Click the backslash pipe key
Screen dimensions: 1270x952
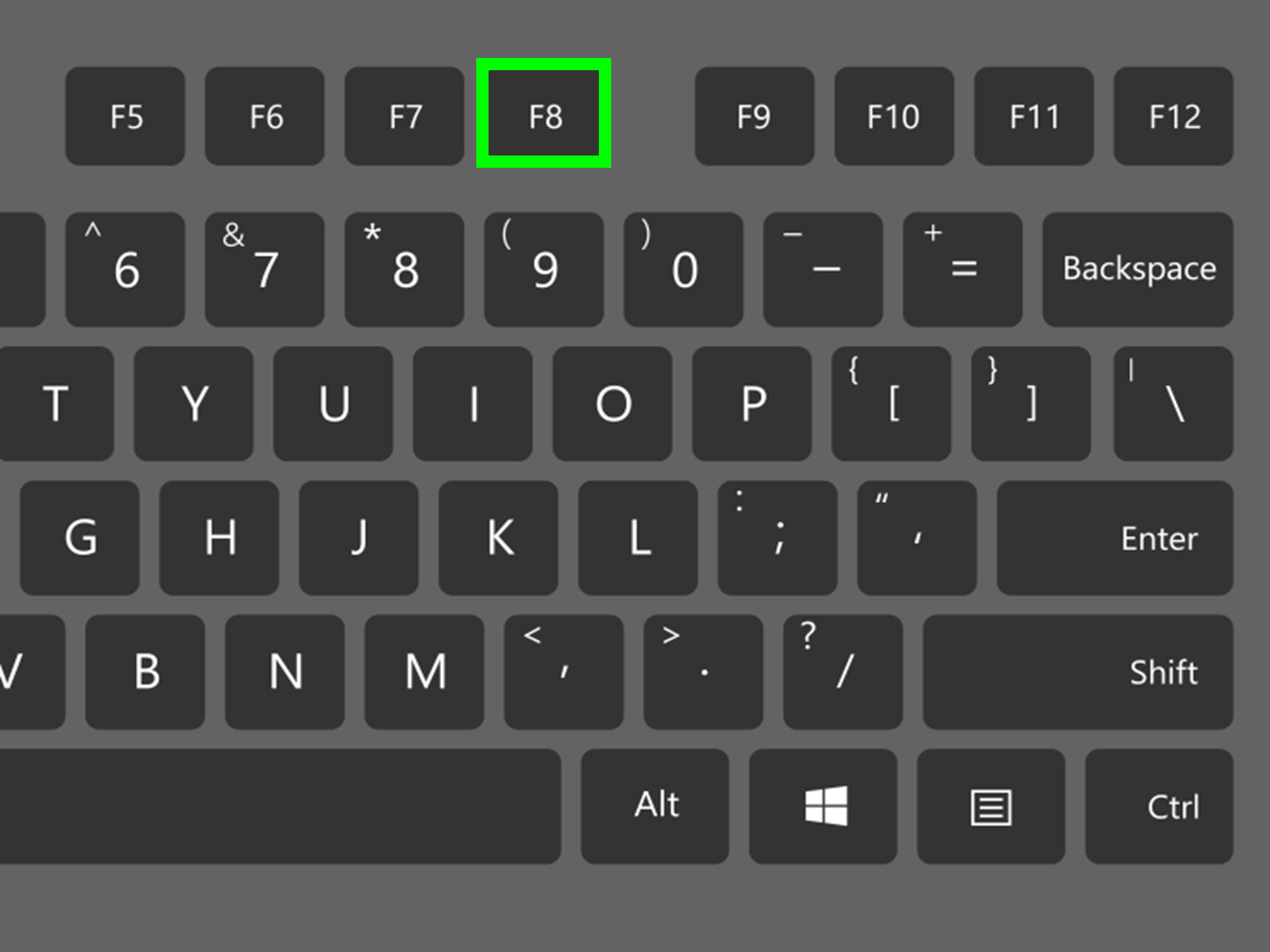coord(1174,403)
